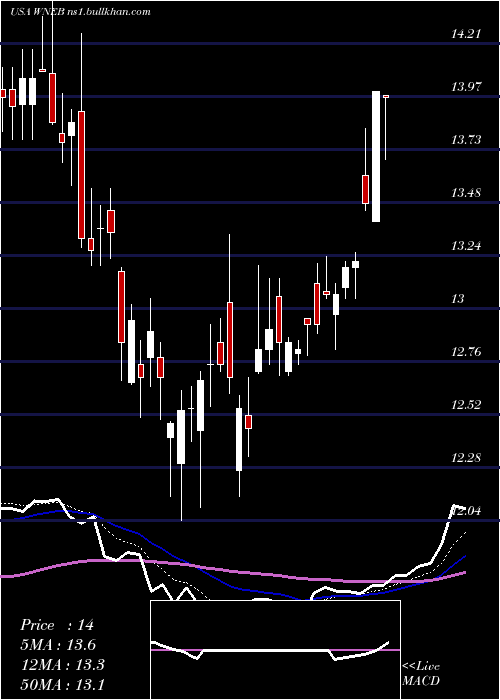Click the long red candle falling to 13.3
Image resolution: width=500 pixels, height=700 pixels.
(81, 175)
